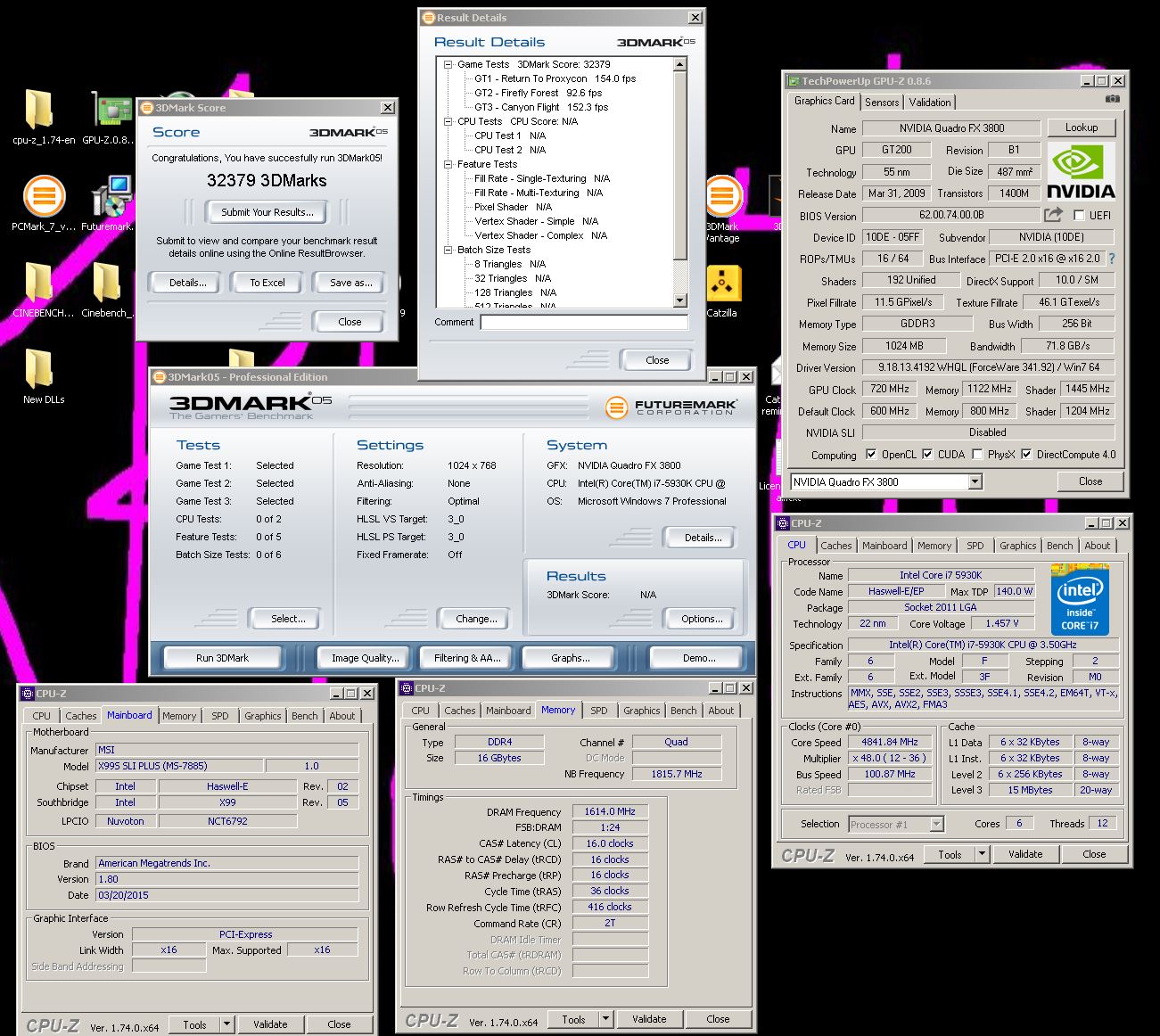Switch to Sensors tab in GPU-Z

[882, 103]
